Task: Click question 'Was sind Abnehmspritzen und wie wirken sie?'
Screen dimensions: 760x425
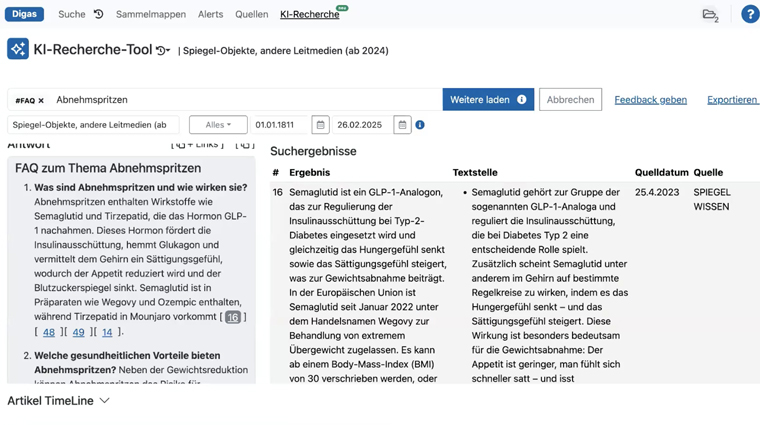Action: tap(141, 188)
